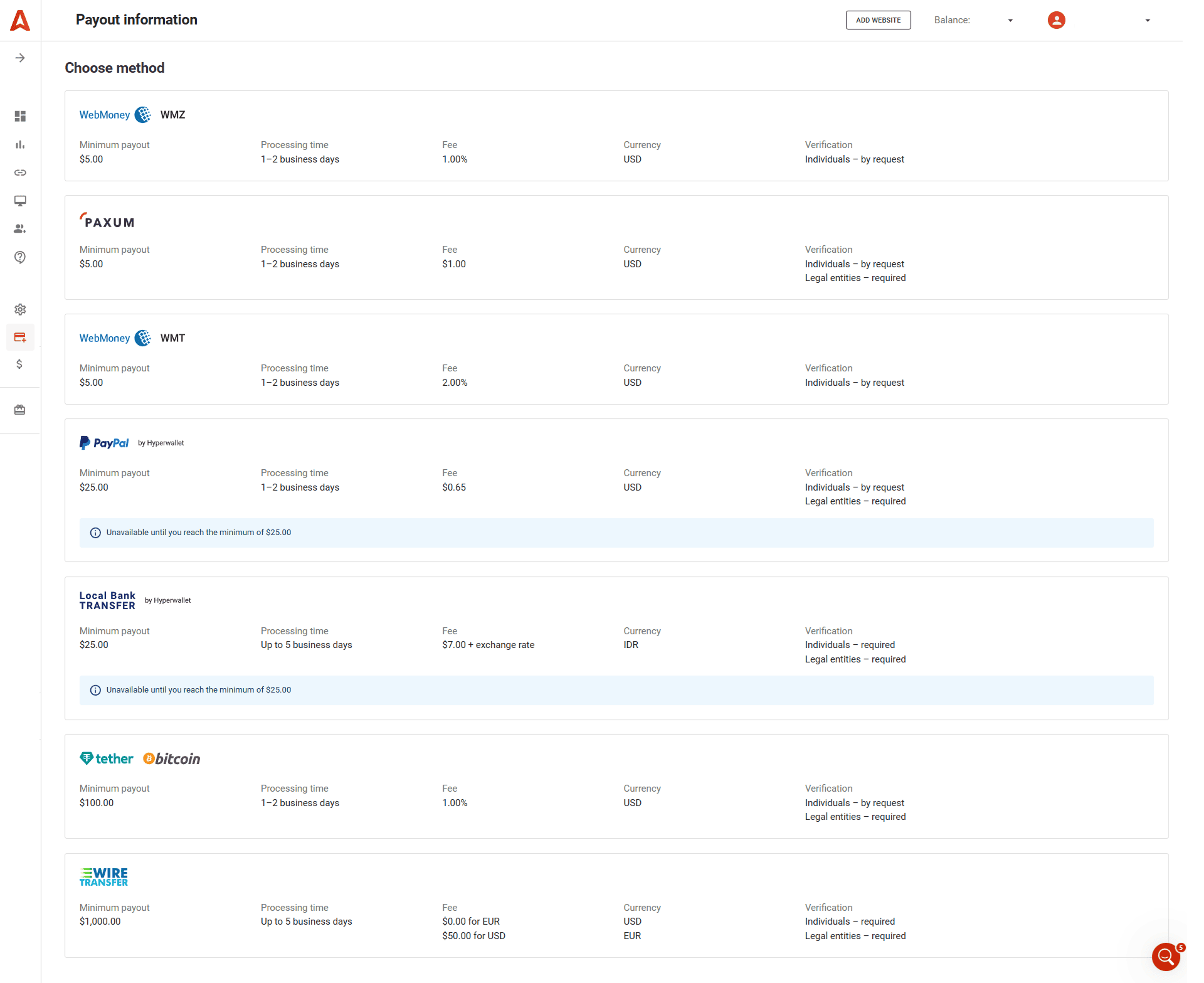
Task: Collapse the sidebar with the arrow icon
Action: point(20,58)
